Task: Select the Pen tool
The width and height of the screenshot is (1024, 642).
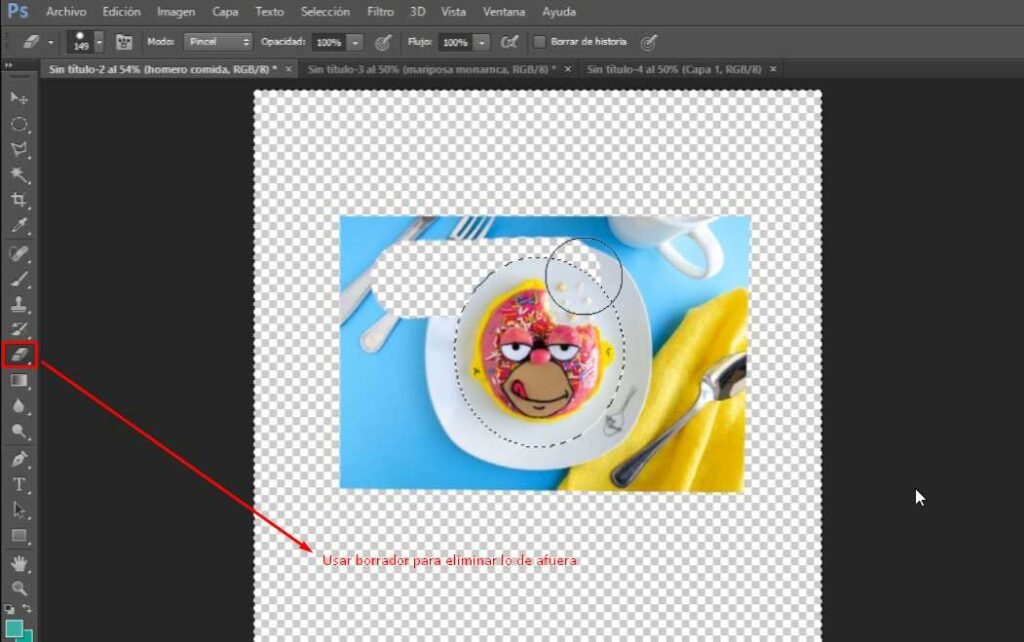Action: [x=19, y=459]
